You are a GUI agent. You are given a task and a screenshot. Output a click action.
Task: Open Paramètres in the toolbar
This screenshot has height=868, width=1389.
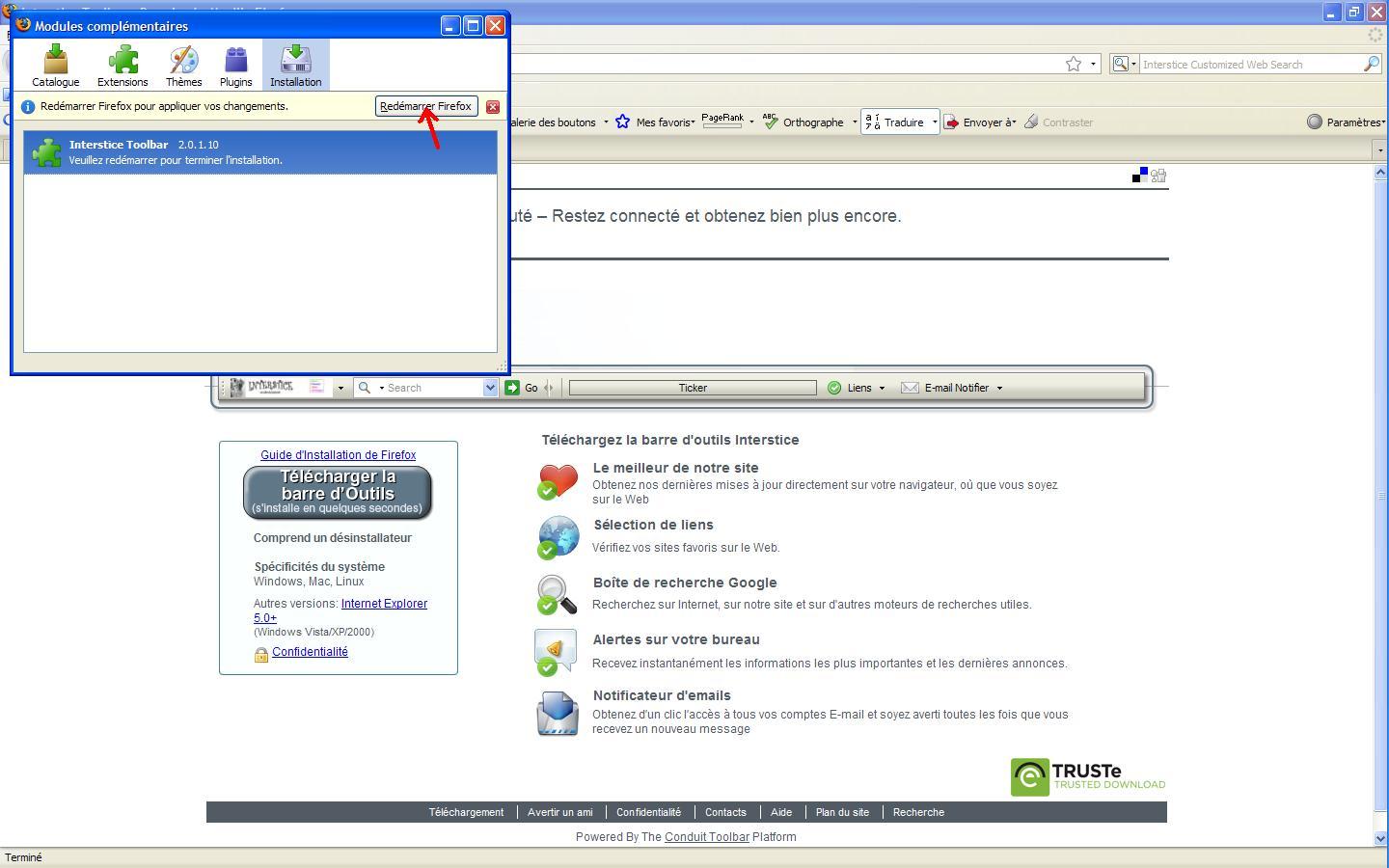tap(1347, 122)
